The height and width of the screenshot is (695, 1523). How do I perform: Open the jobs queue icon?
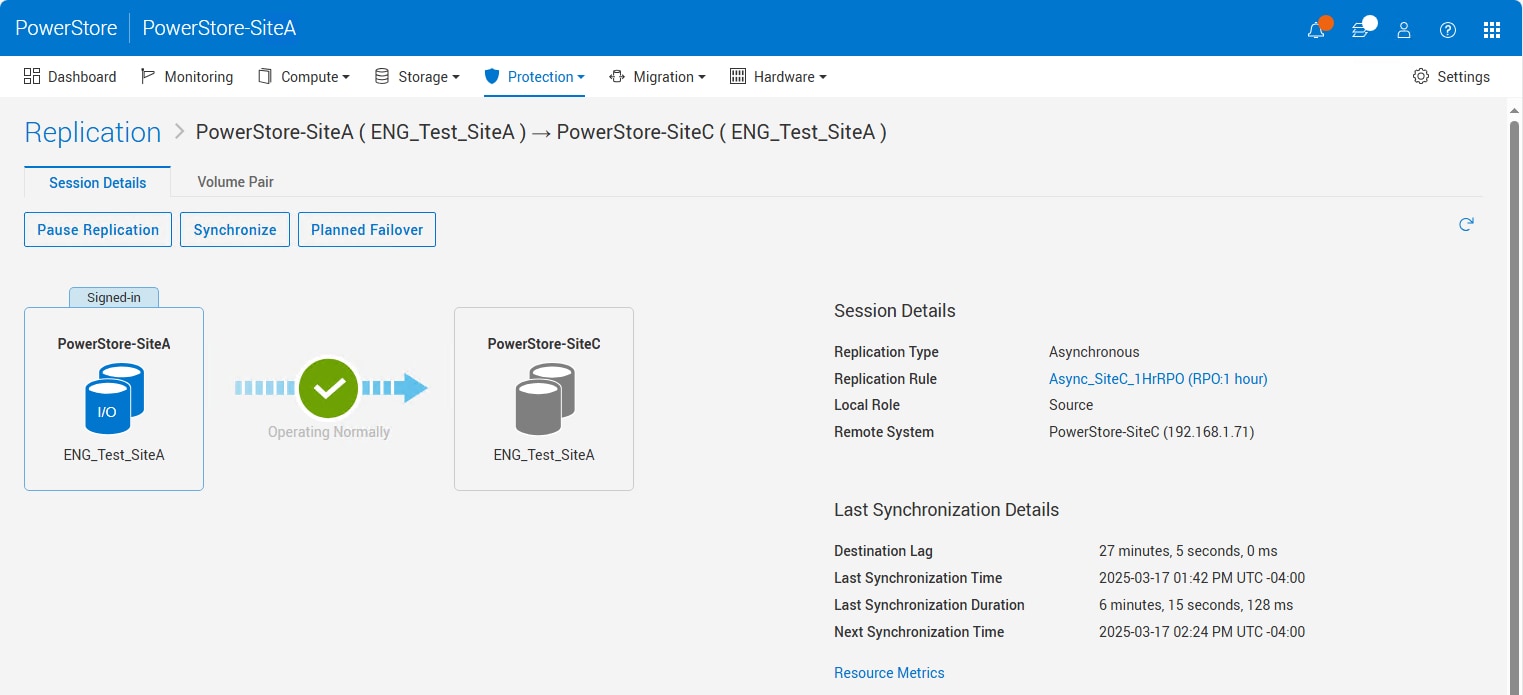tap(1360, 29)
